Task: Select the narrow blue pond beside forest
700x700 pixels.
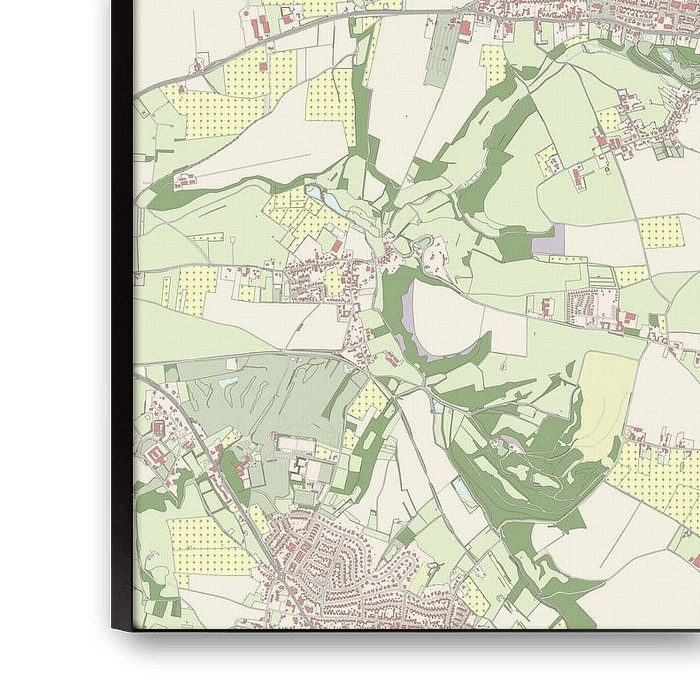Action: [x=462, y=491]
